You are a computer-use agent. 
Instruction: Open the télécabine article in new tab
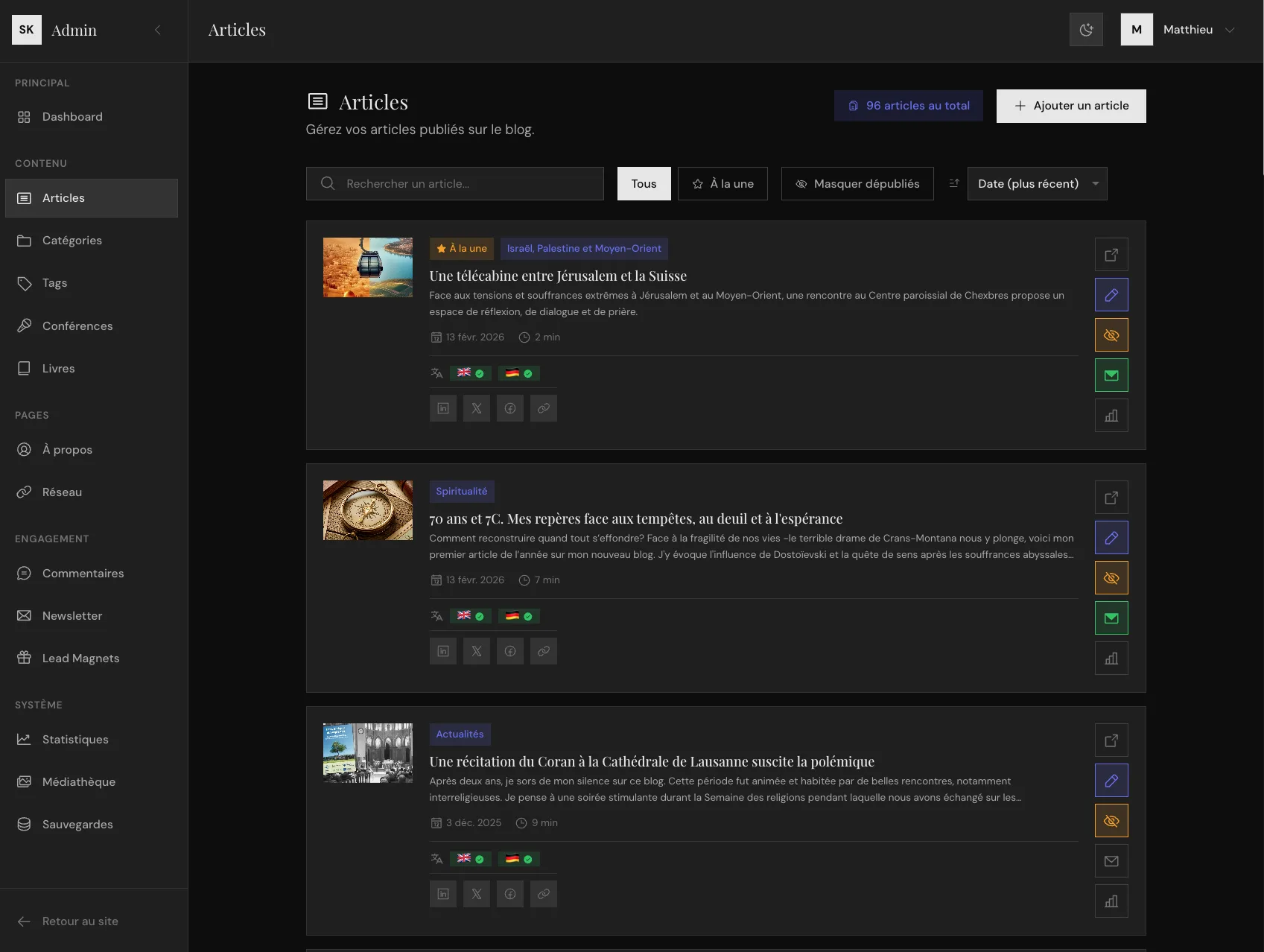1111,255
